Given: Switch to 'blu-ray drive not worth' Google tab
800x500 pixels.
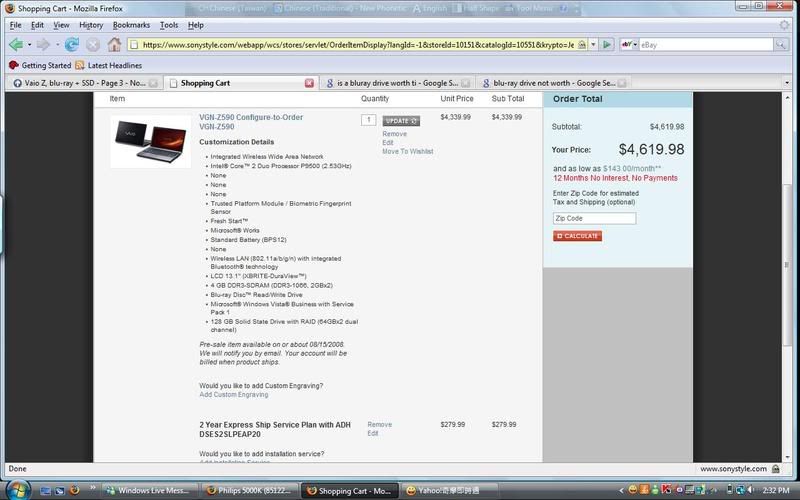Looking at the screenshot, I should (554, 83).
